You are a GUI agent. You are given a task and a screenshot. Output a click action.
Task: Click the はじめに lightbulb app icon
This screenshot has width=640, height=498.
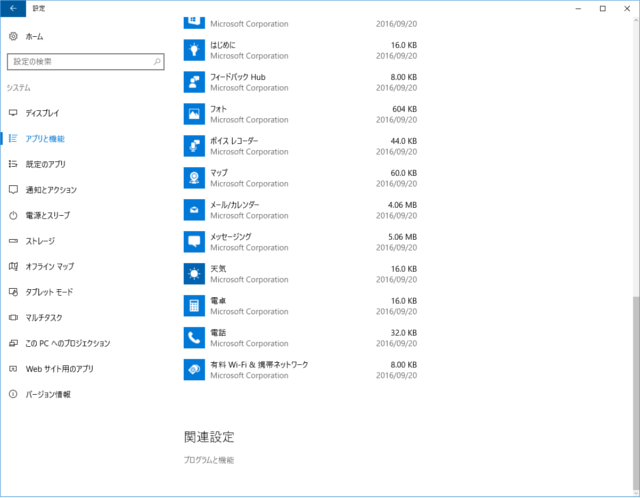tap(194, 50)
